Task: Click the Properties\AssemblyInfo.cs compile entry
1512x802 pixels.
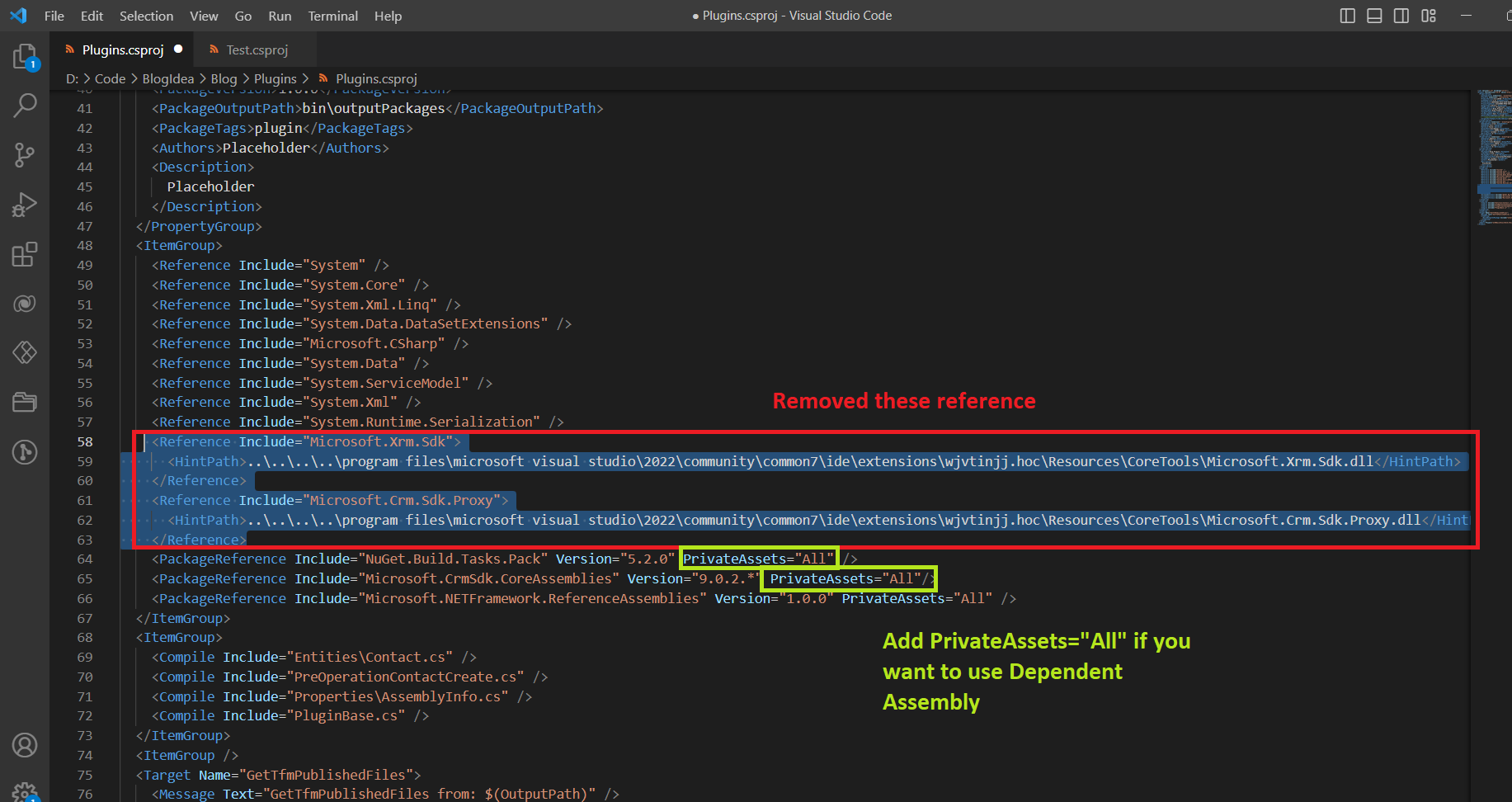Action: coord(341,696)
